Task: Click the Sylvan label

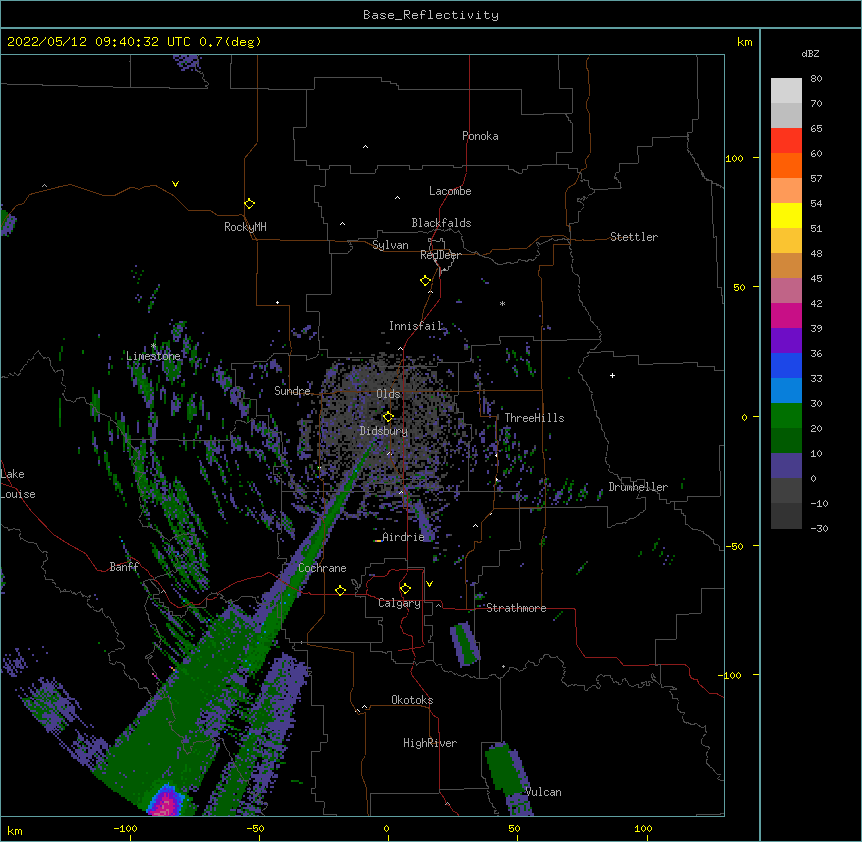Action: pyautogui.click(x=390, y=245)
